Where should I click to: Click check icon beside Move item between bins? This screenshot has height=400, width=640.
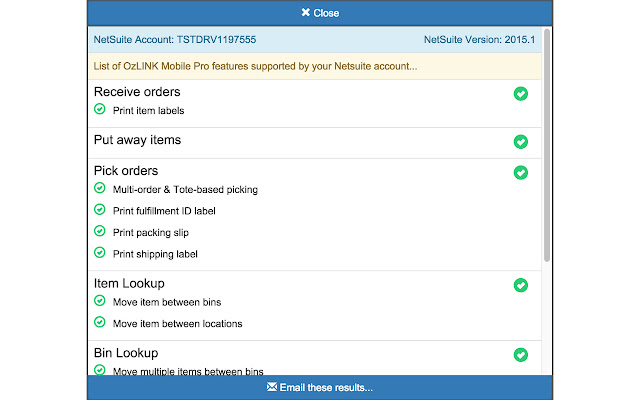point(100,301)
